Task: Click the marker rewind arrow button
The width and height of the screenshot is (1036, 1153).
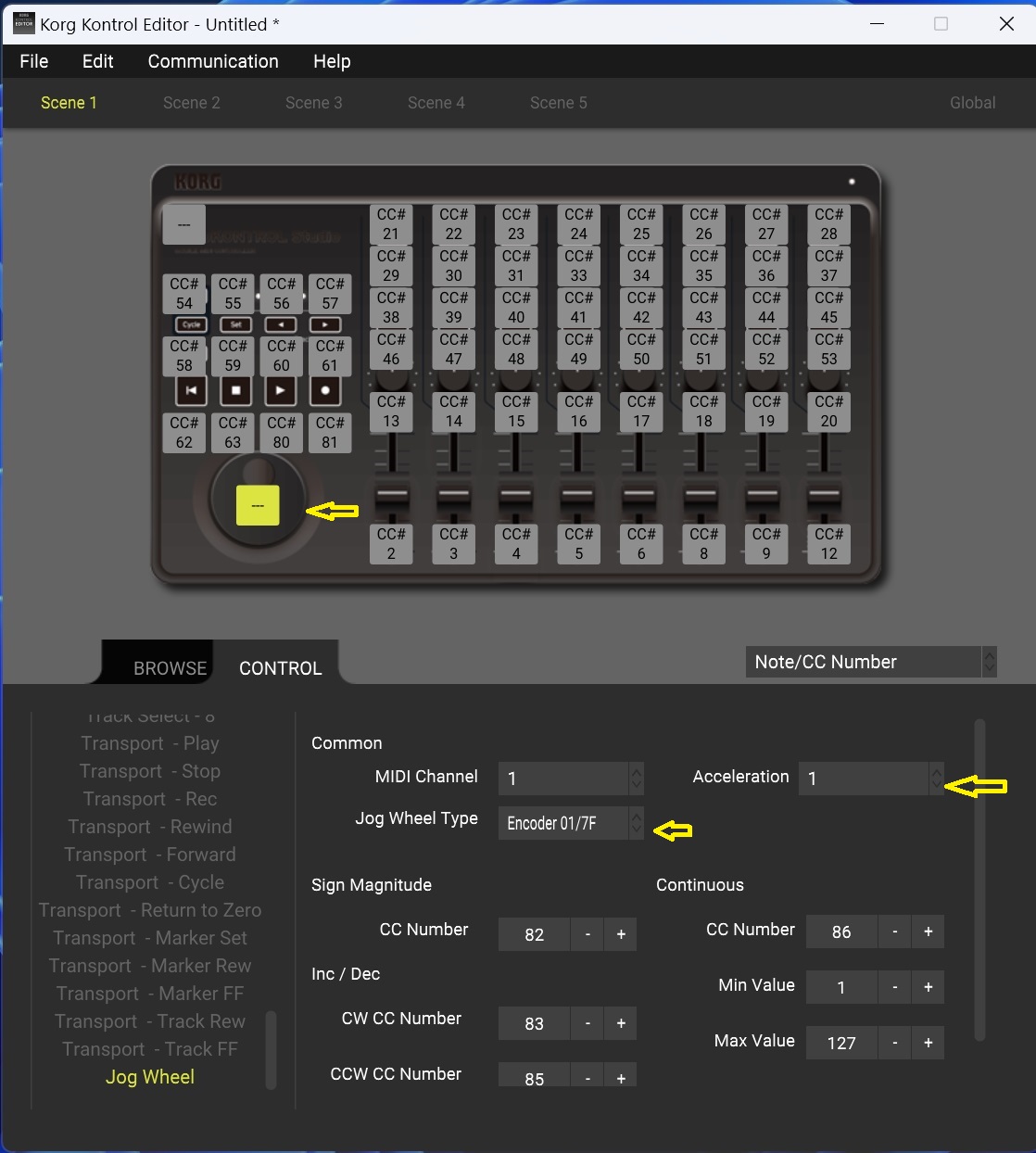Action: tap(281, 324)
